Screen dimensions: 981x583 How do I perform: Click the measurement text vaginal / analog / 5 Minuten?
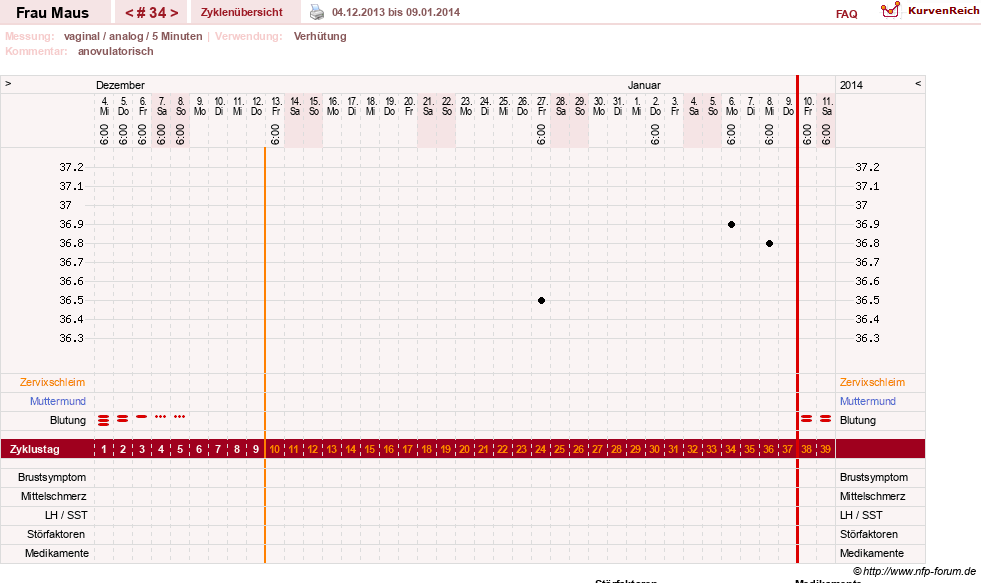coord(133,36)
